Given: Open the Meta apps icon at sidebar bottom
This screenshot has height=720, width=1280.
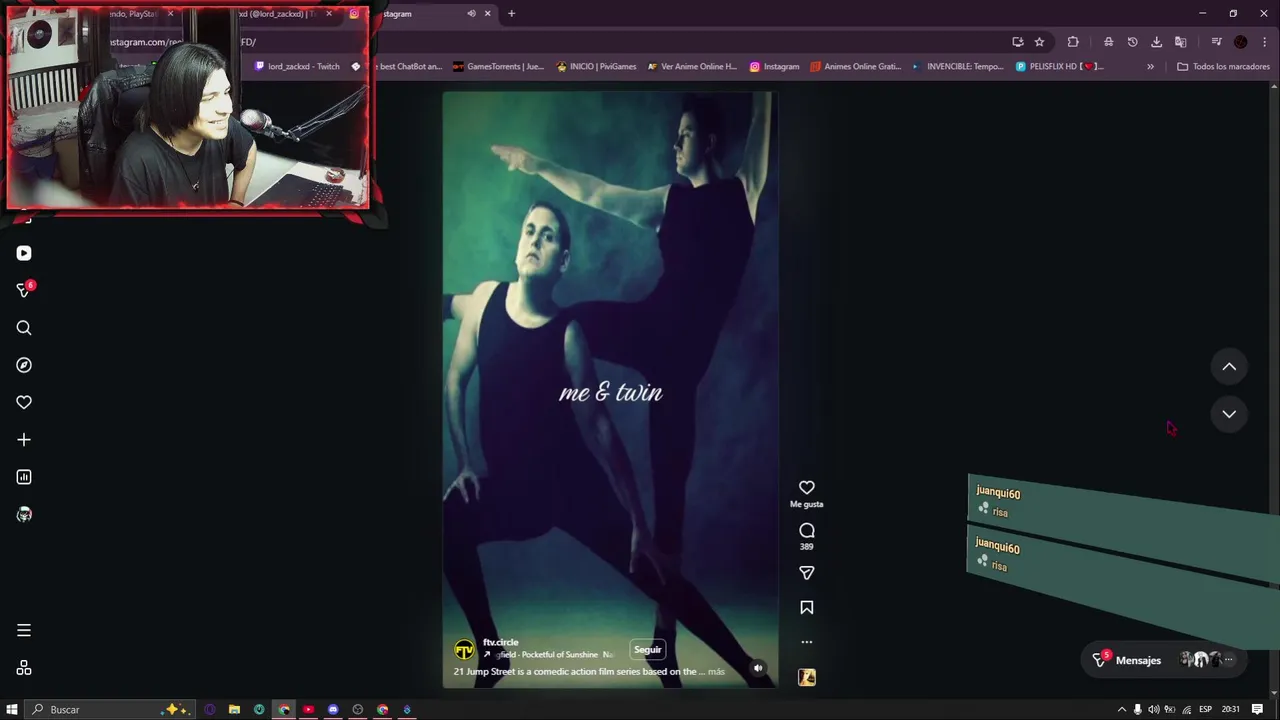Looking at the screenshot, I should pos(24,668).
